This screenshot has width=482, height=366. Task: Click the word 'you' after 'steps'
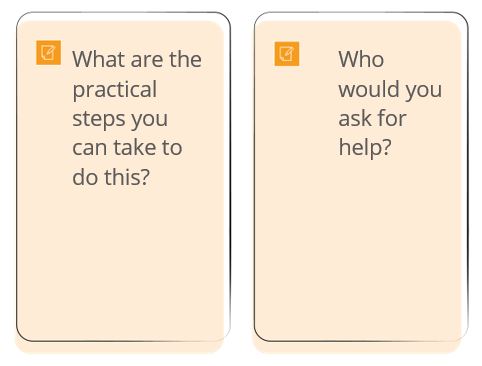click(149, 120)
